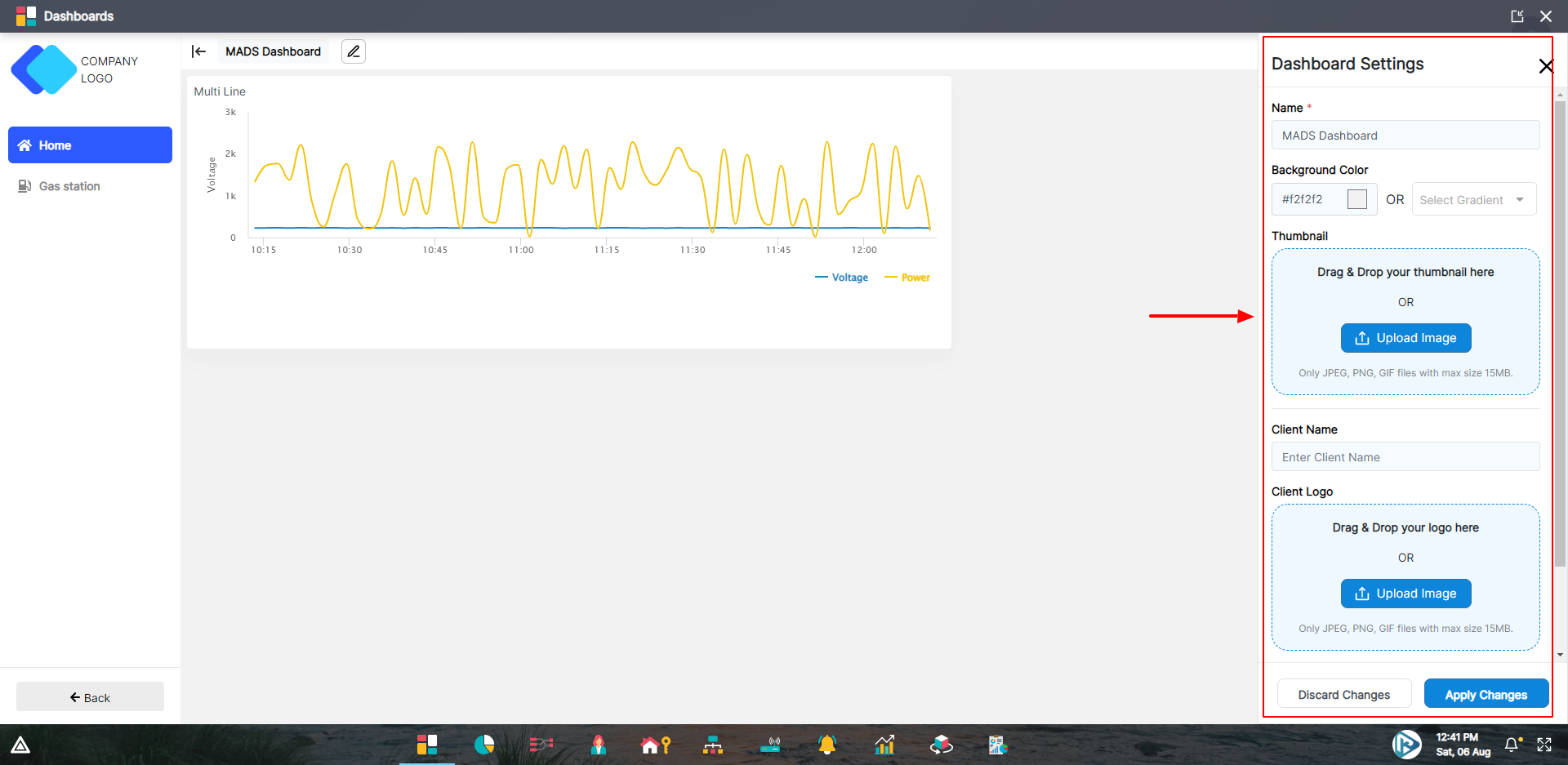Screen dimensions: 1568x765
Task: Toggle the Voltage series in chart legend
Action: coord(842,278)
